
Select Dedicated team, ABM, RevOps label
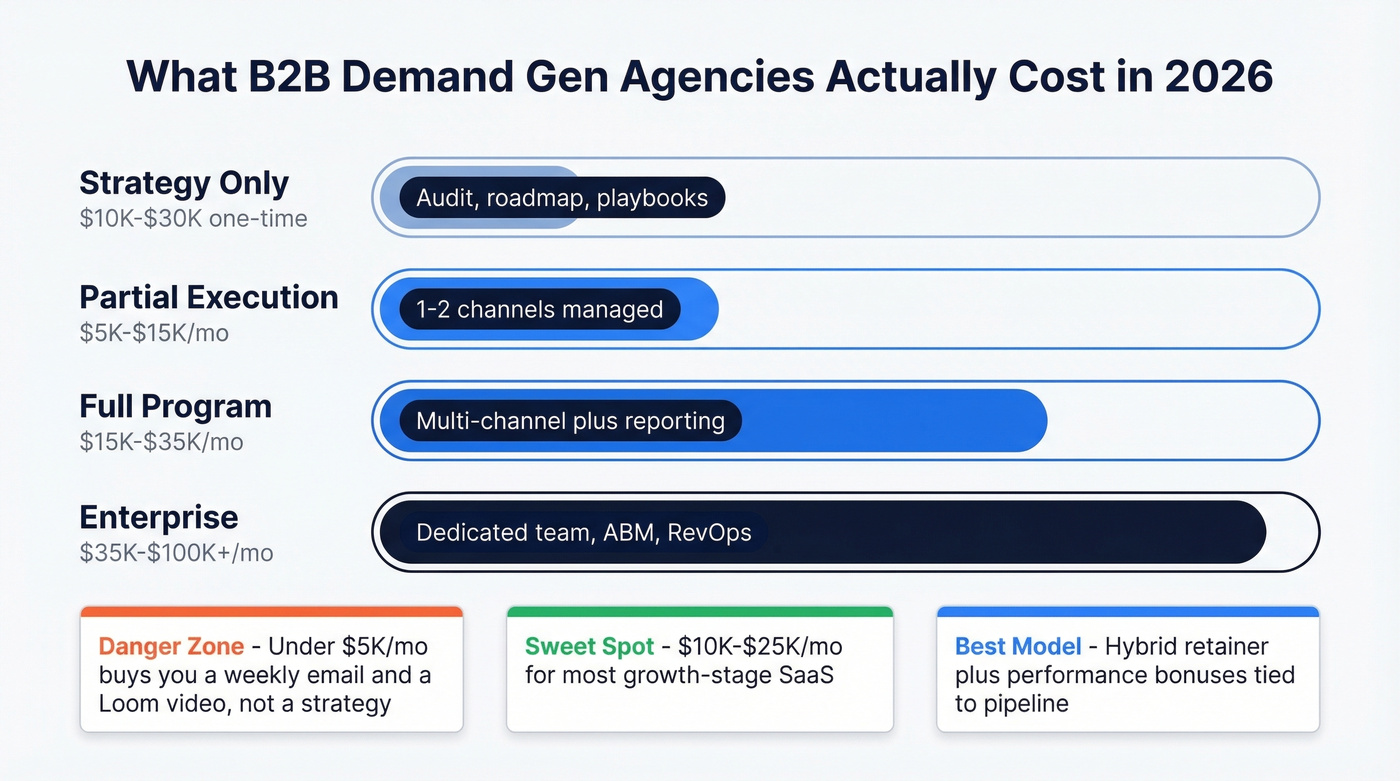click(x=583, y=532)
